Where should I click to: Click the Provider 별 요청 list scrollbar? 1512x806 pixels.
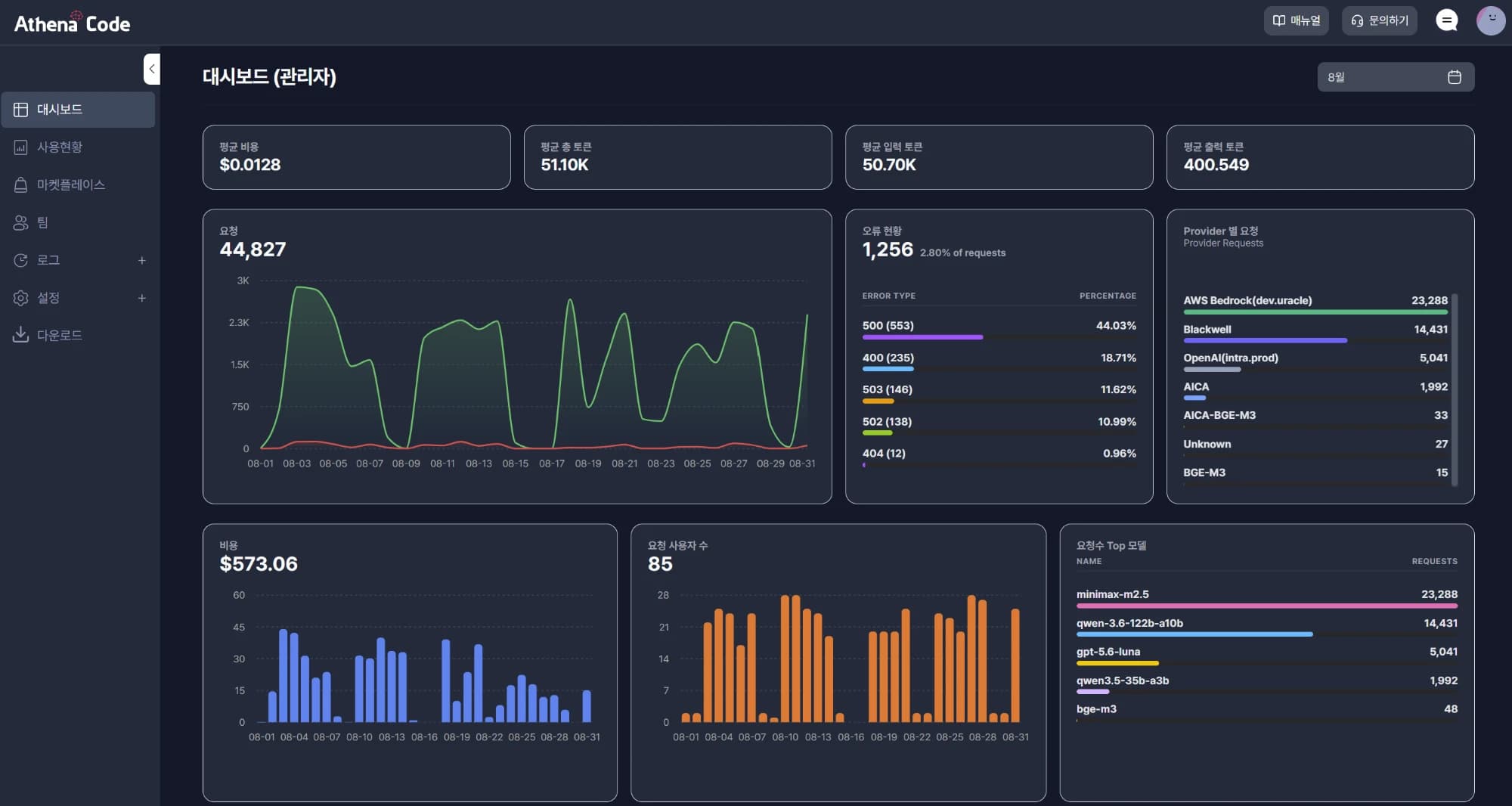tap(1455, 389)
